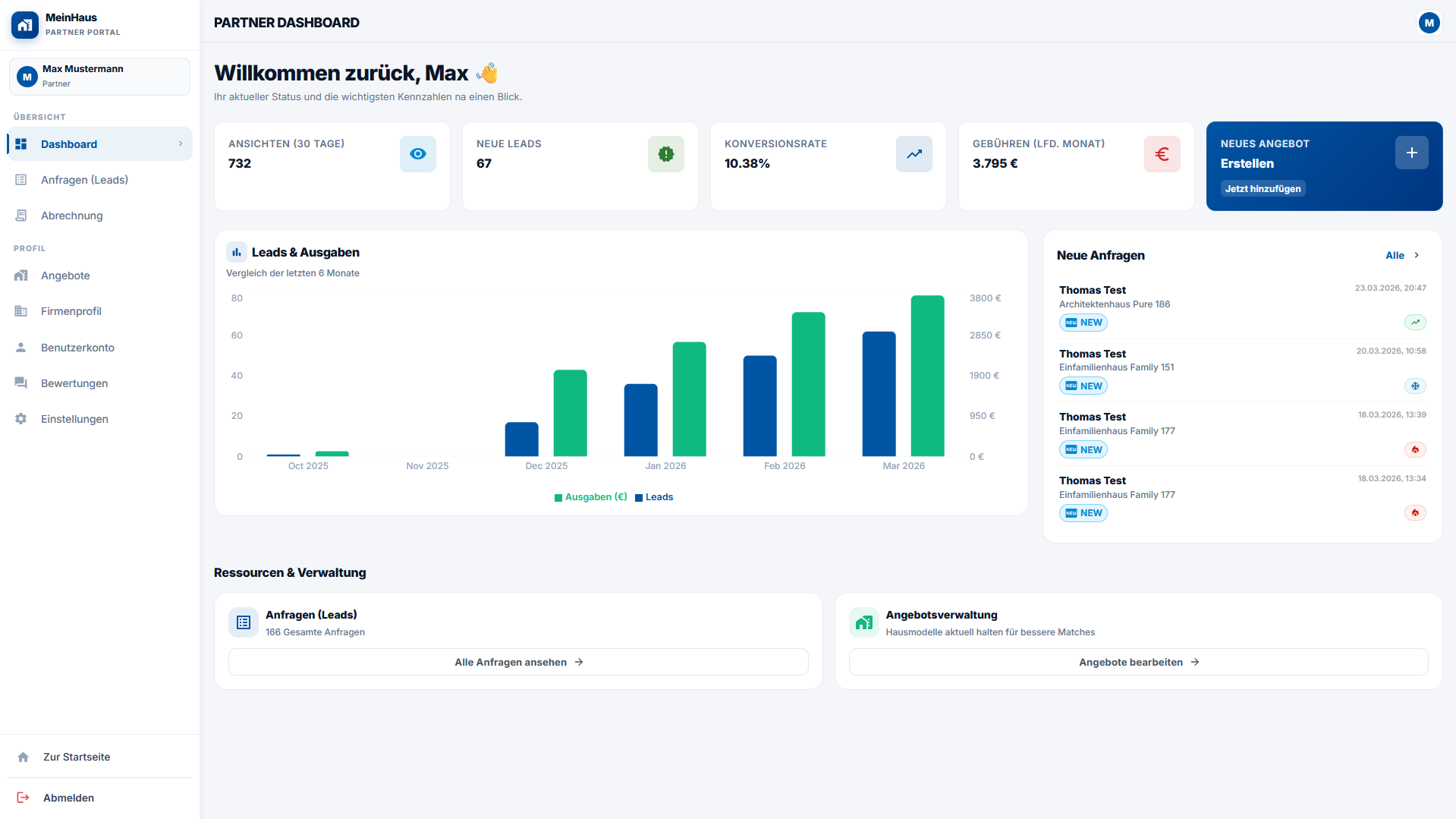Click the trend arrow icon on Konversionsrate
The width and height of the screenshot is (1456, 819).
tap(914, 154)
